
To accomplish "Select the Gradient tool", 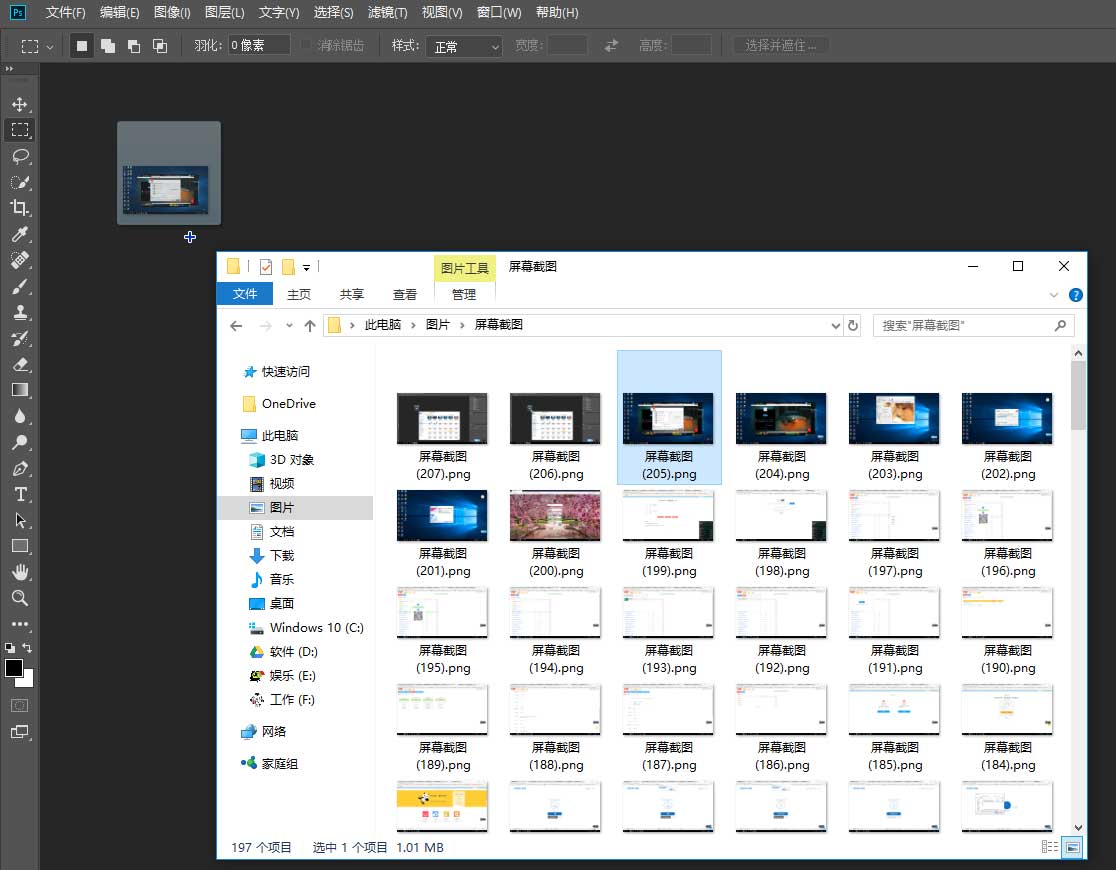I will (x=22, y=390).
